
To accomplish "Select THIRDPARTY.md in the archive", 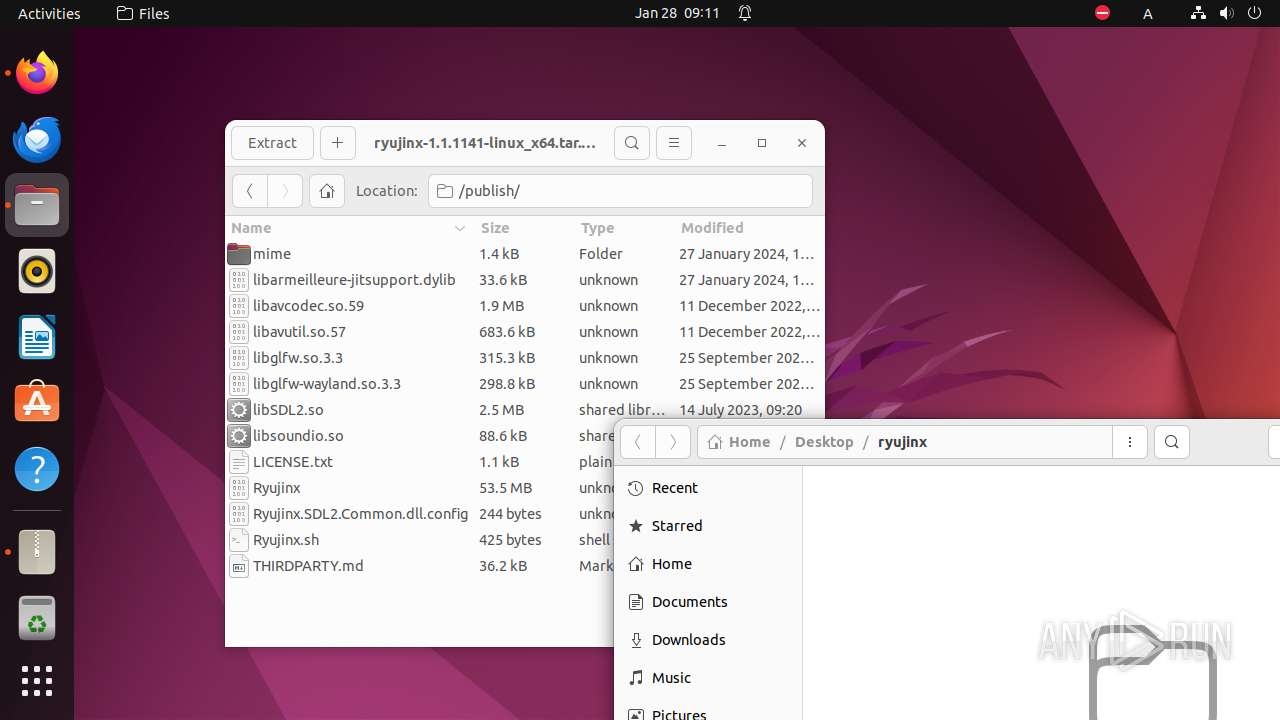I will coord(420,566).
